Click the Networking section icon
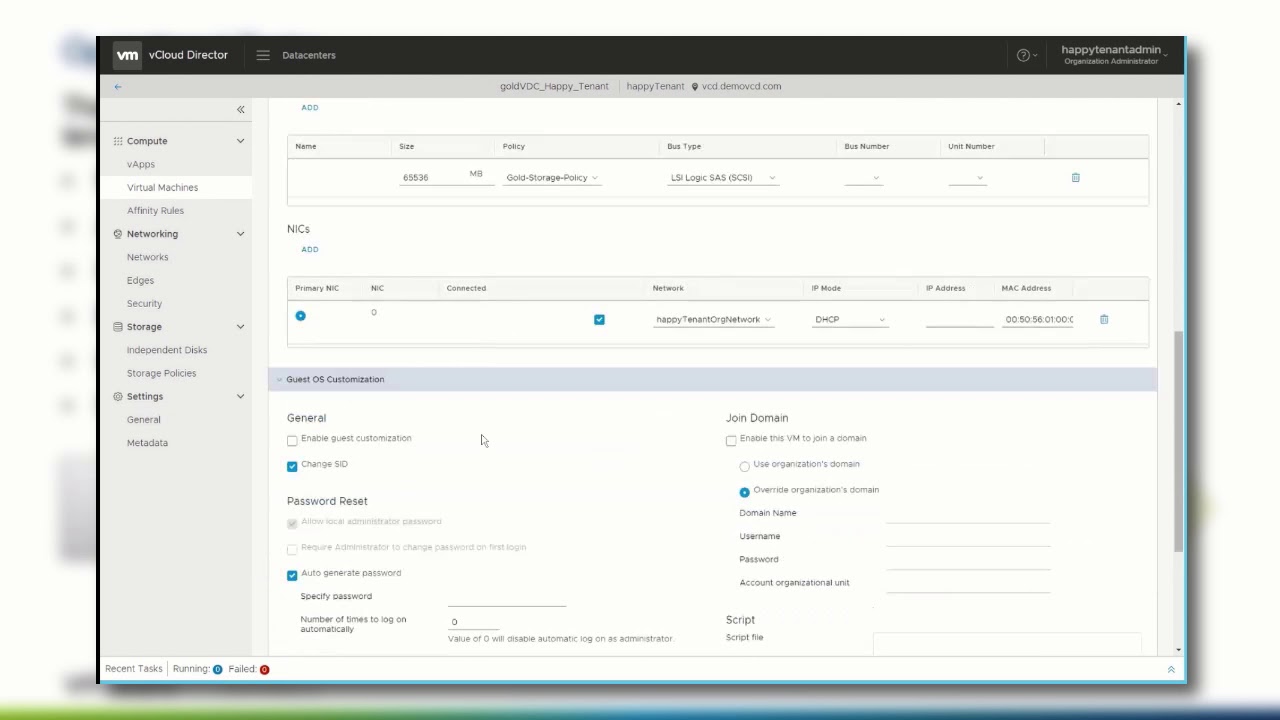Image resolution: width=1280 pixels, height=720 pixels. [118, 234]
